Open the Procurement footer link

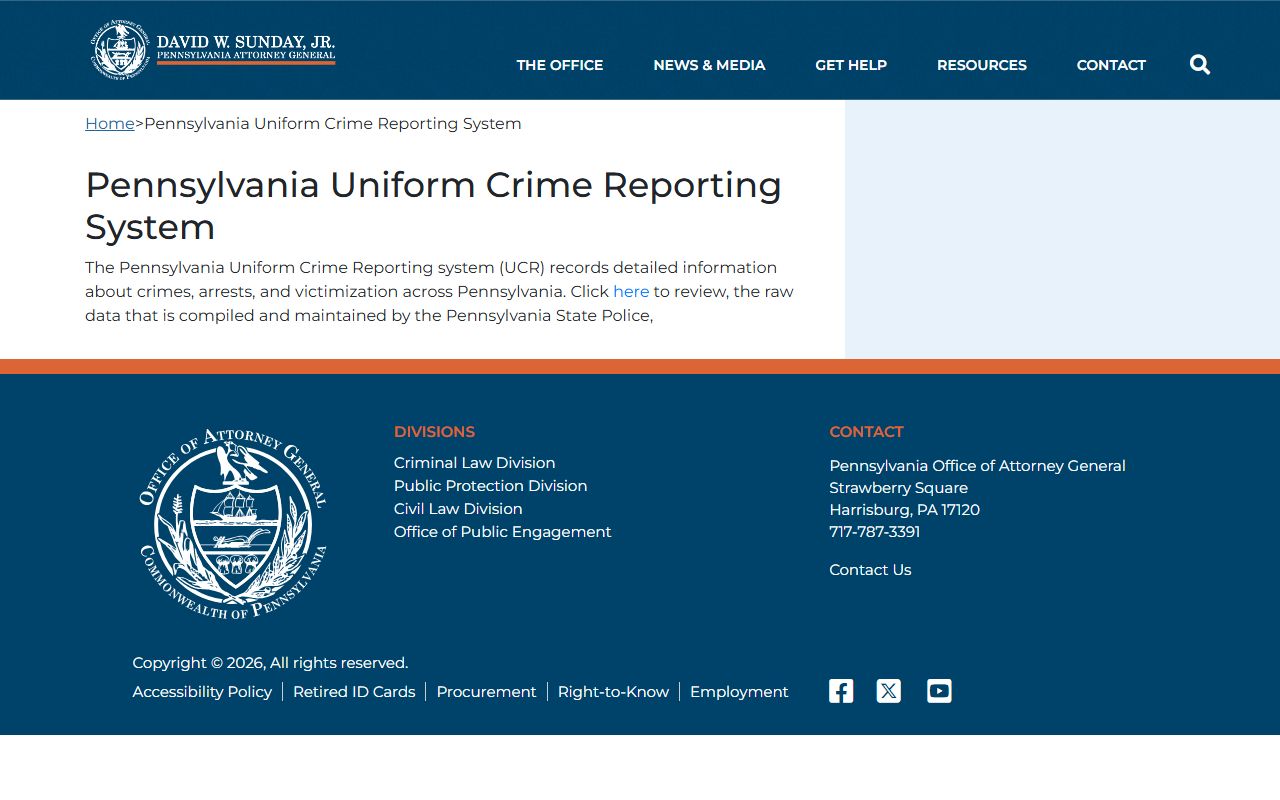pyautogui.click(x=486, y=692)
